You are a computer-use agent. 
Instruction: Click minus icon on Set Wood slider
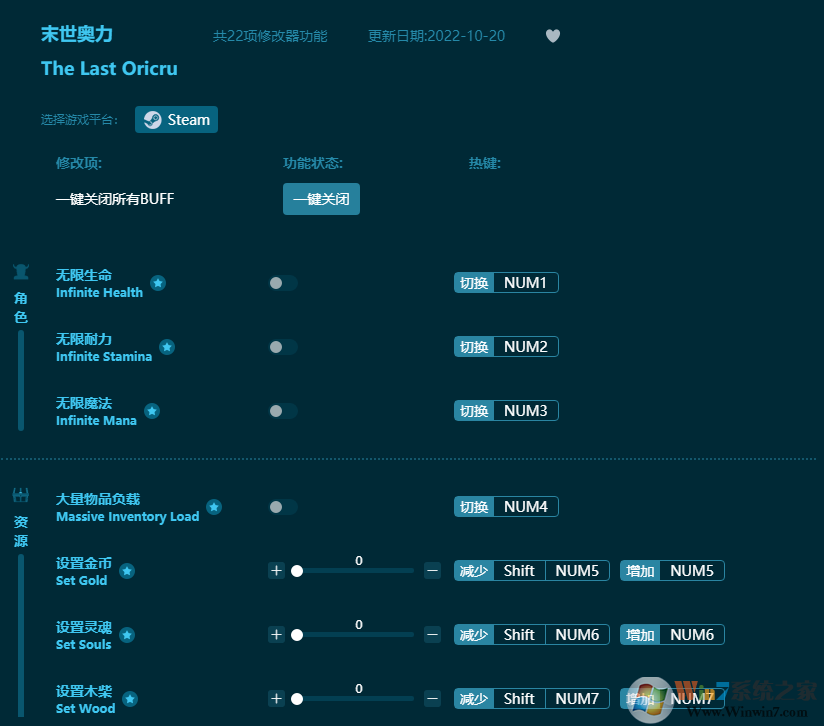432,699
